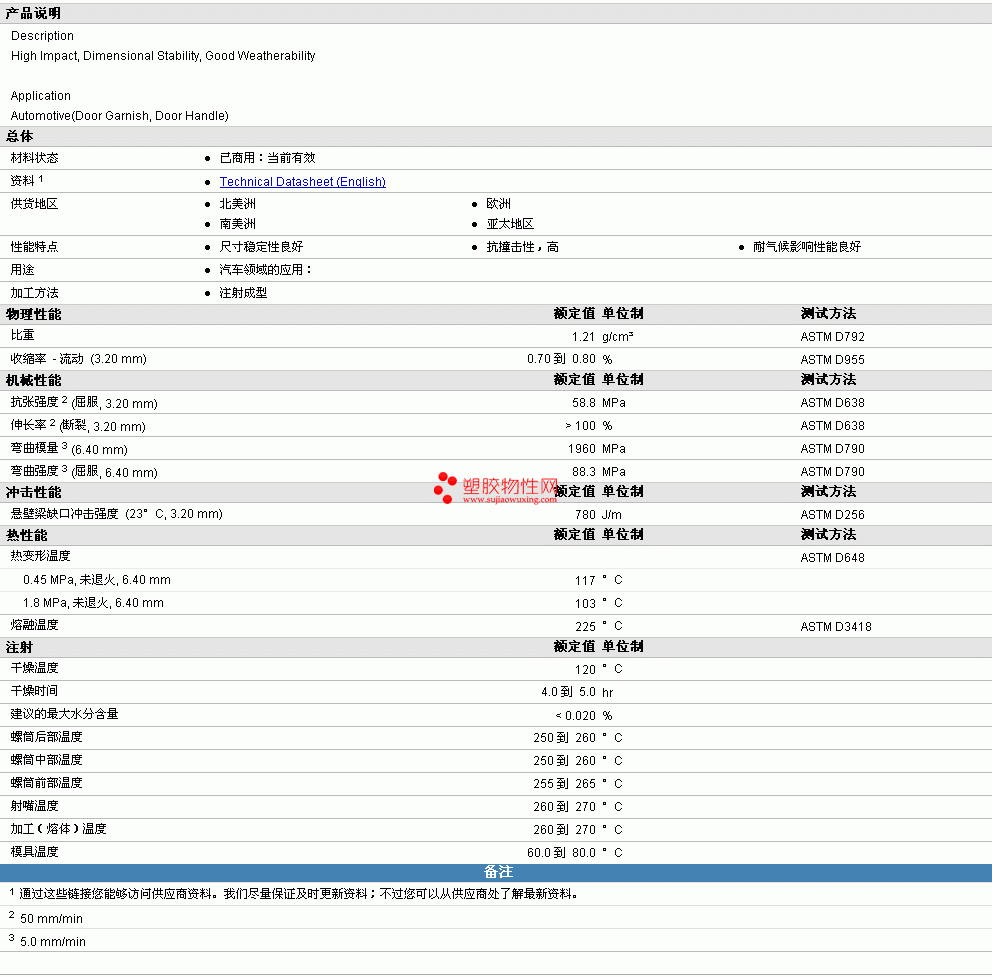This screenshot has width=992, height=977.
Task: Click the 供货地区 row label
Action: [34, 204]
